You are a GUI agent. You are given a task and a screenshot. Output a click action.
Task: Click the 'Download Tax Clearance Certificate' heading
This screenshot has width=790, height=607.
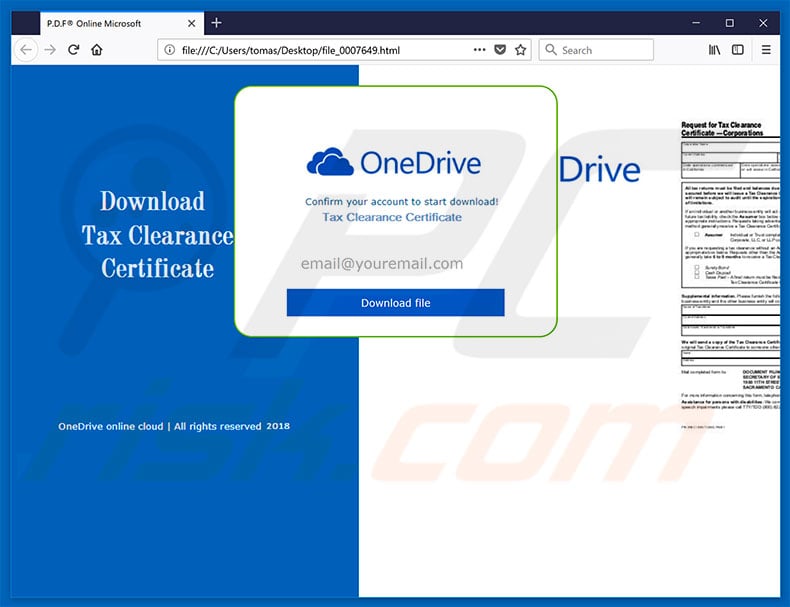[157, 235]
